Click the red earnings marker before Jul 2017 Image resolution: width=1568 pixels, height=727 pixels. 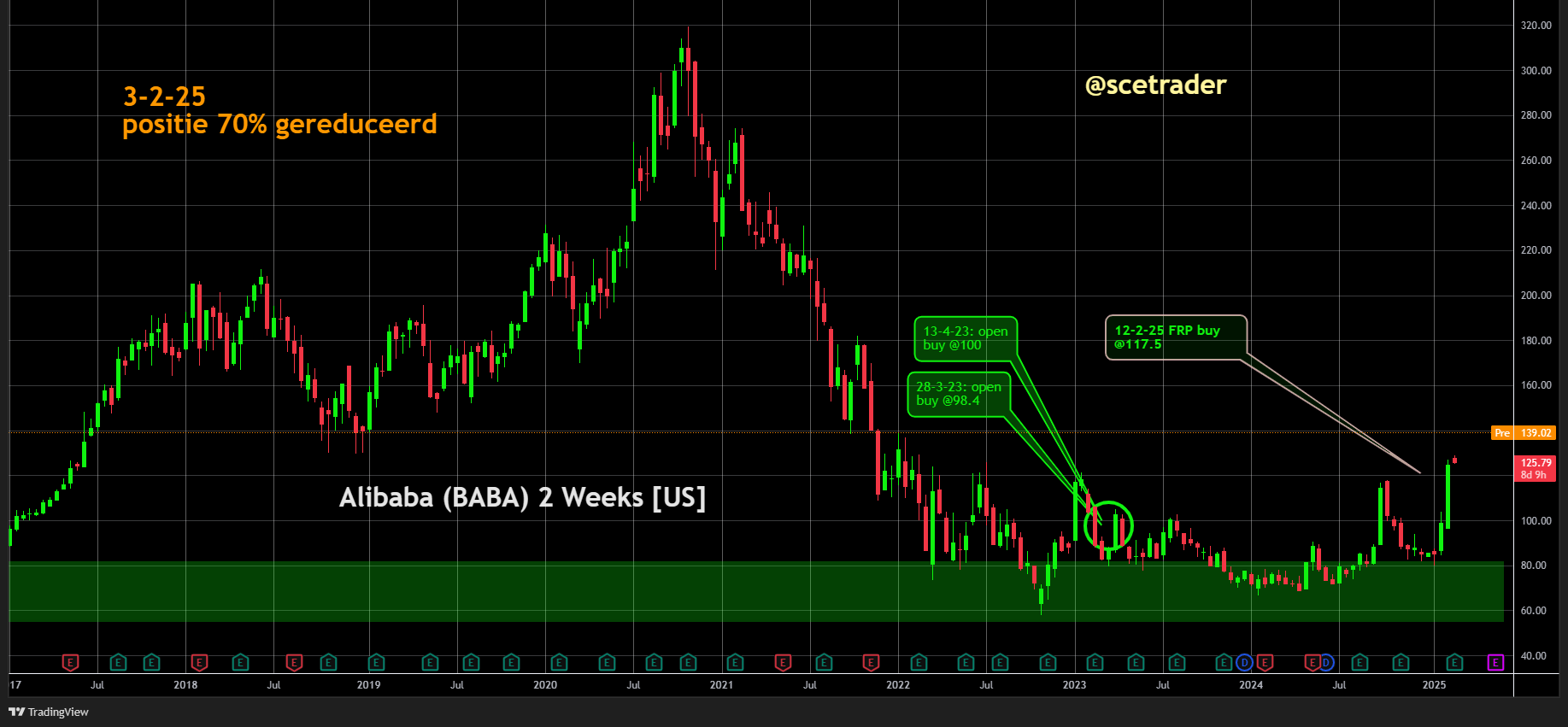(71, 662)
